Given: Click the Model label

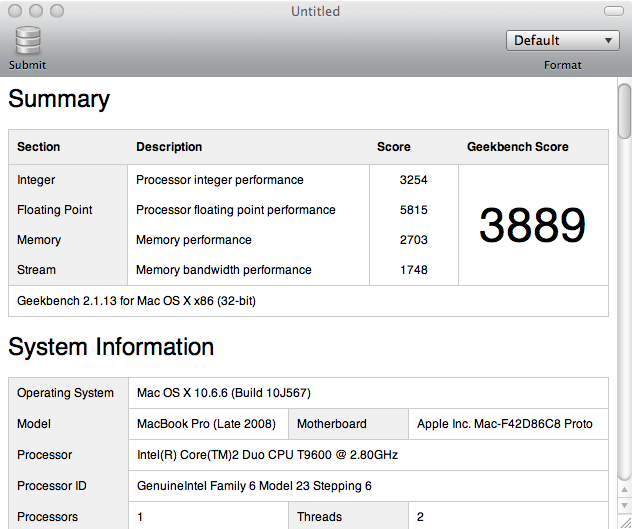Looking at the screenshot, I should [34, 424].
